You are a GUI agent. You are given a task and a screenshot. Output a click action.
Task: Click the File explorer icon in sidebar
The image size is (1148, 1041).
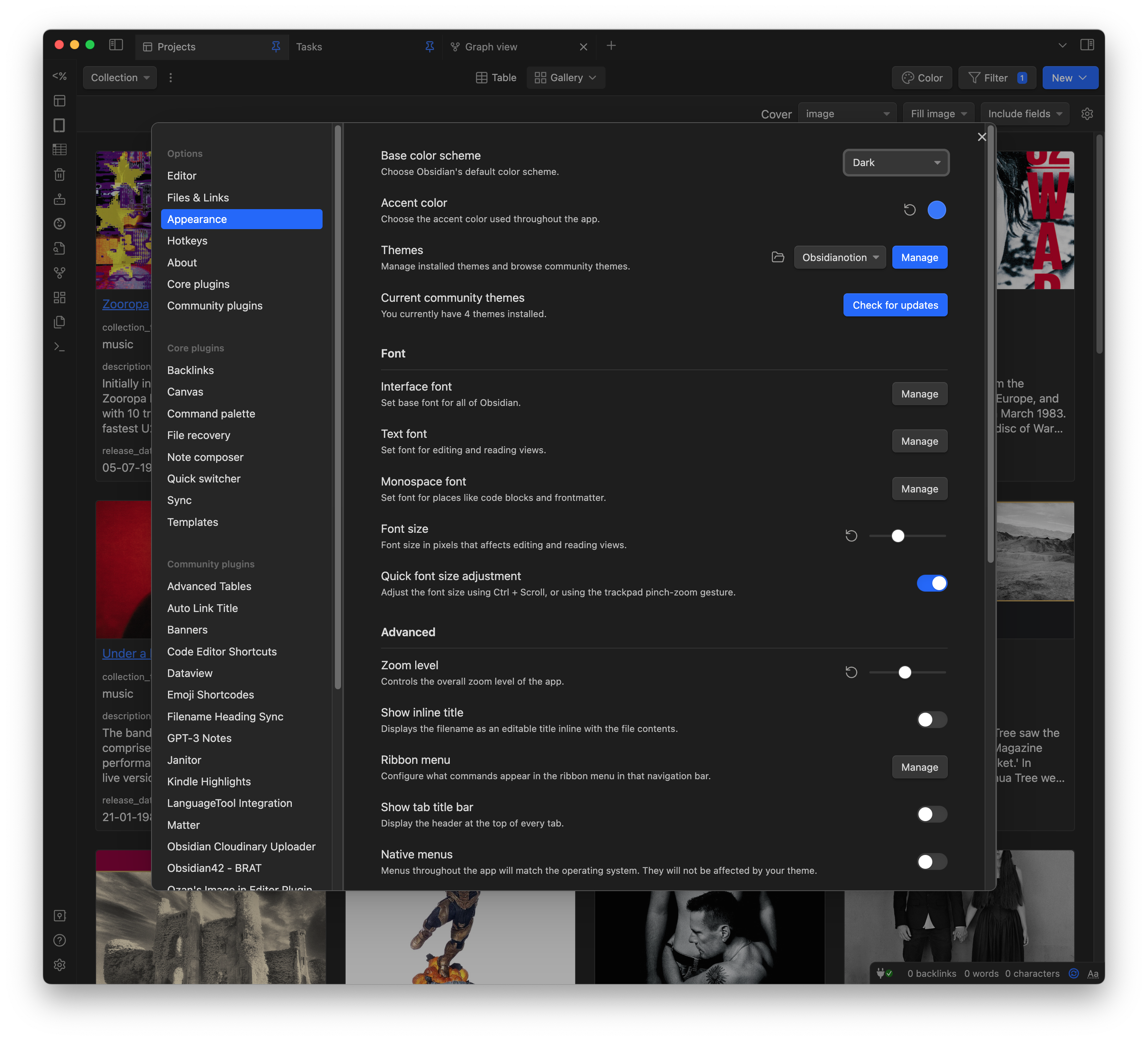(59, 99)
